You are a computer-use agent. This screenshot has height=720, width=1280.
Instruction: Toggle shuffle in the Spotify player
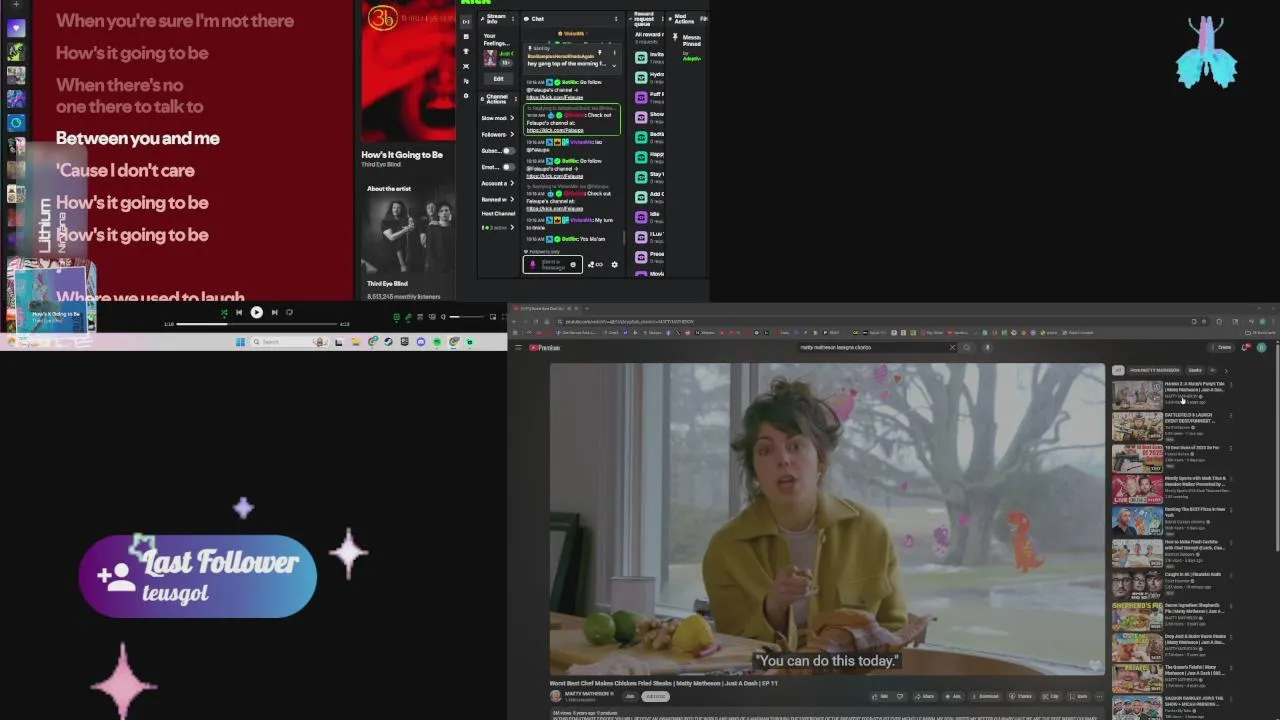click(224, 312)
